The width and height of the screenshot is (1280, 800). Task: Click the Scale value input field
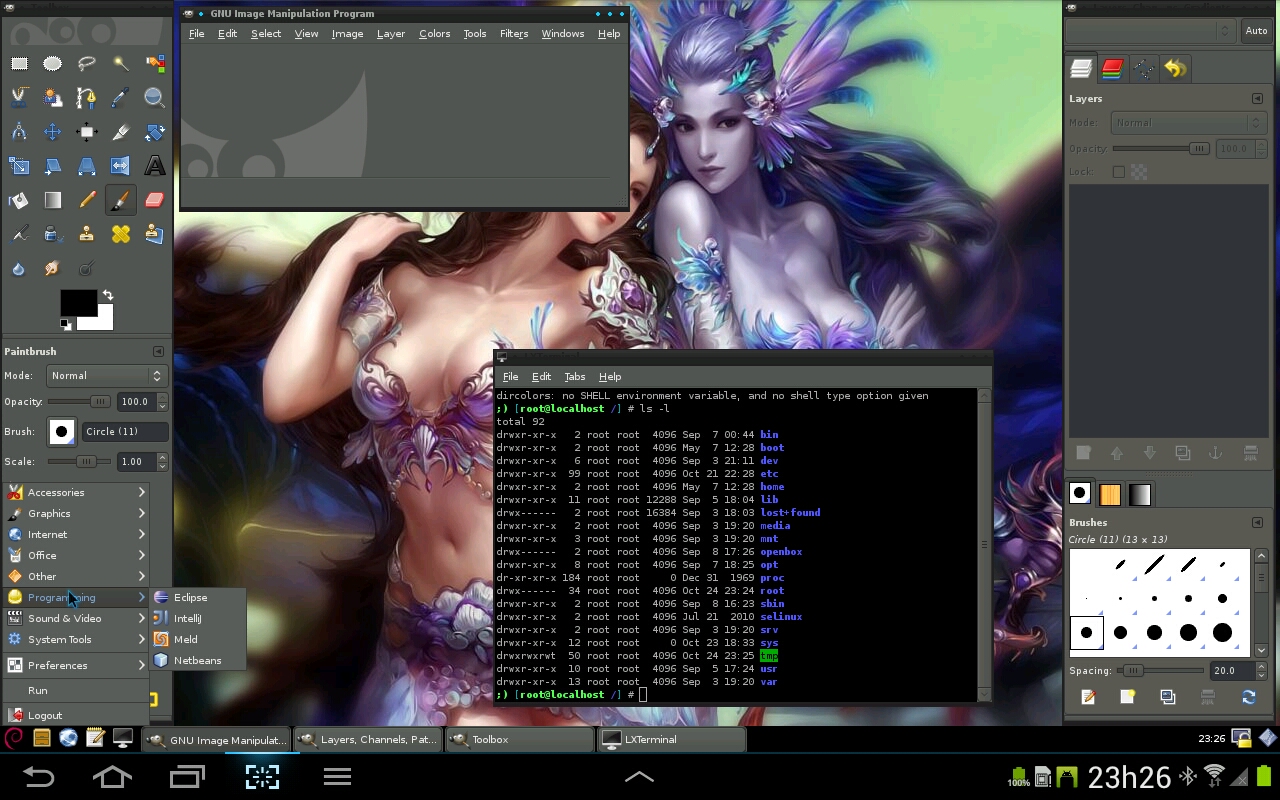136,462
